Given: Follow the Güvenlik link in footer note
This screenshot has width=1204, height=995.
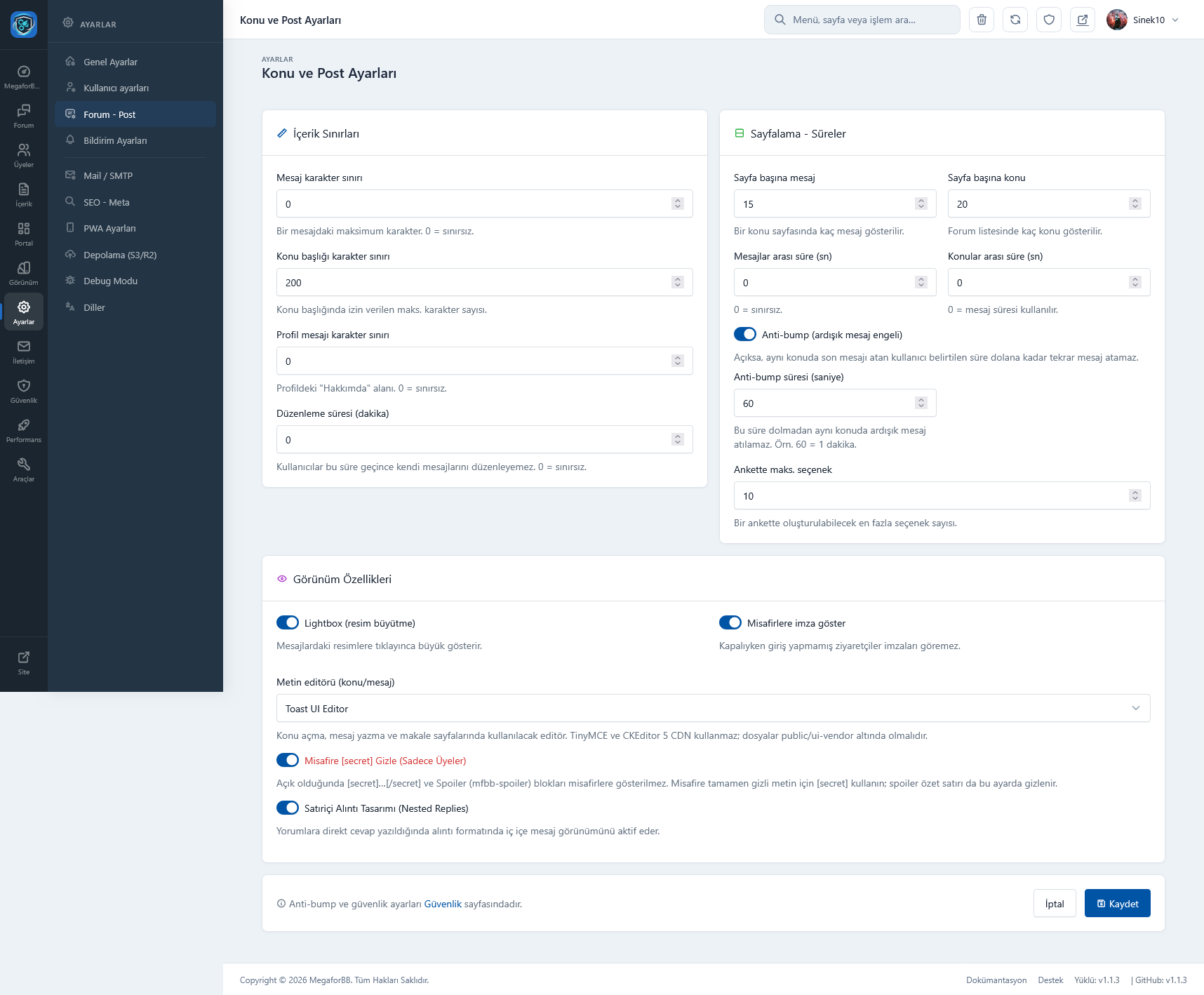Looking at the screenshot, I should 443,904.
